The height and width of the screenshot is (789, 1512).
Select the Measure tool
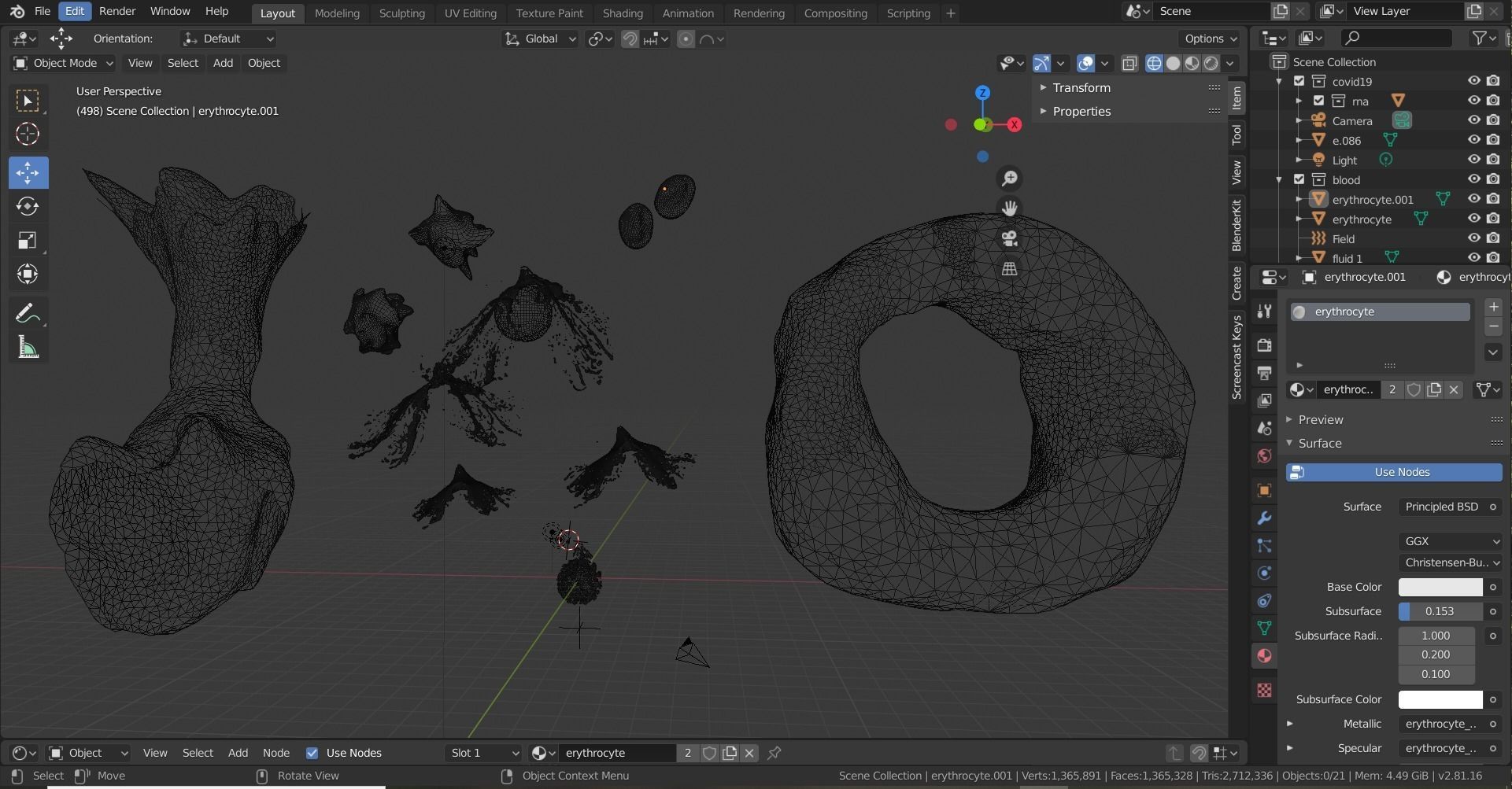pos(28,347)
